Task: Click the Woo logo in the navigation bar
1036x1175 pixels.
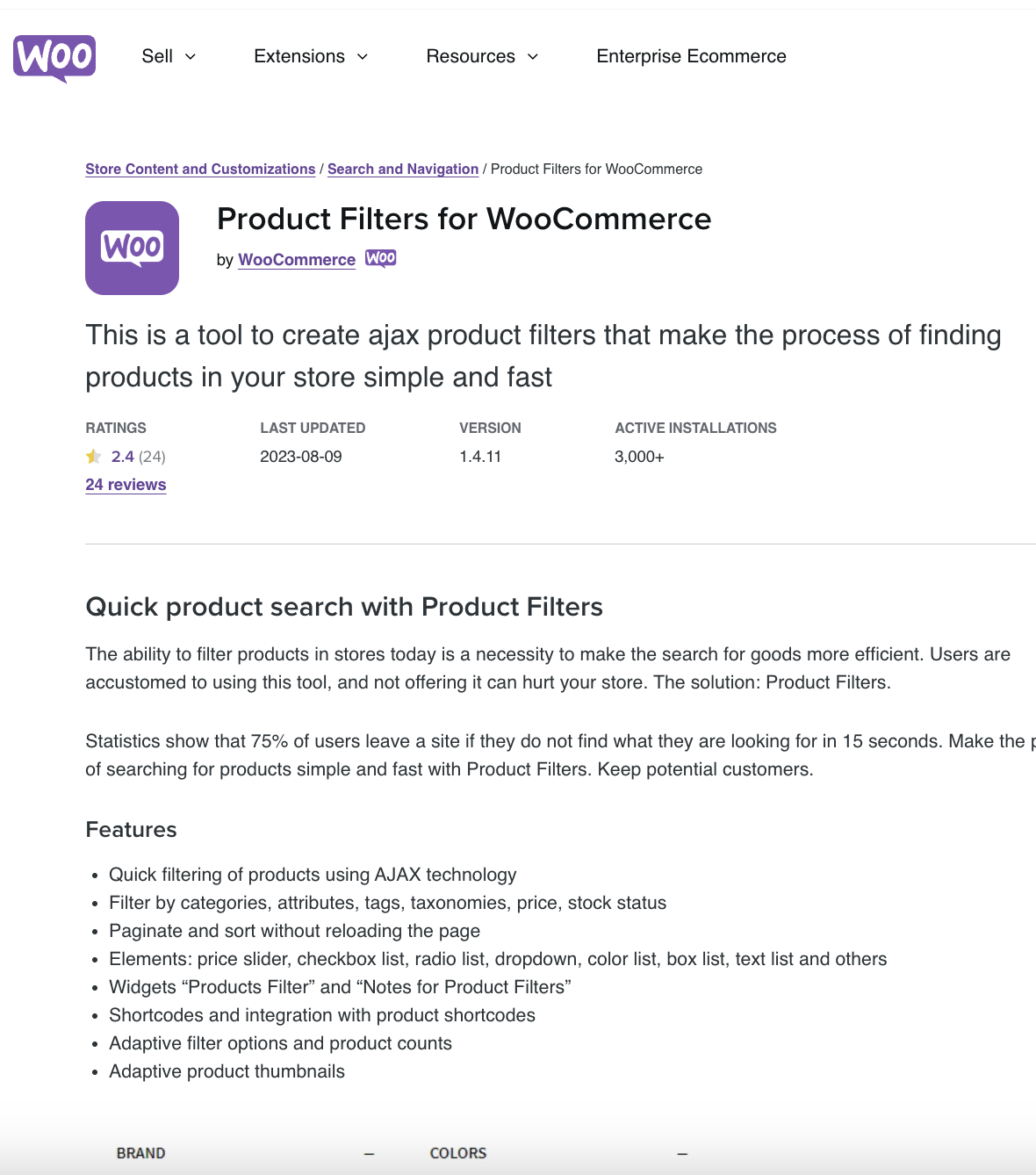Action: click(x=54, y=57)
